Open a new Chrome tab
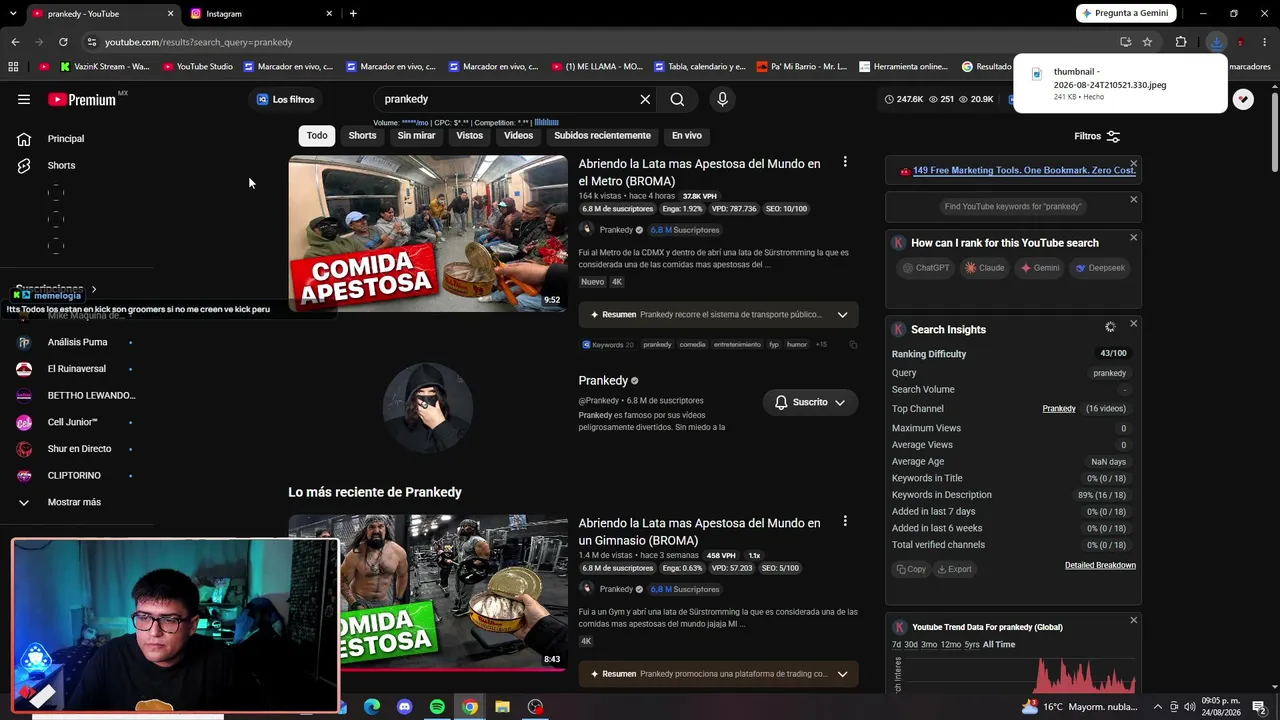Viewport: 1280px width, 720px height. [x=353, y=14]
